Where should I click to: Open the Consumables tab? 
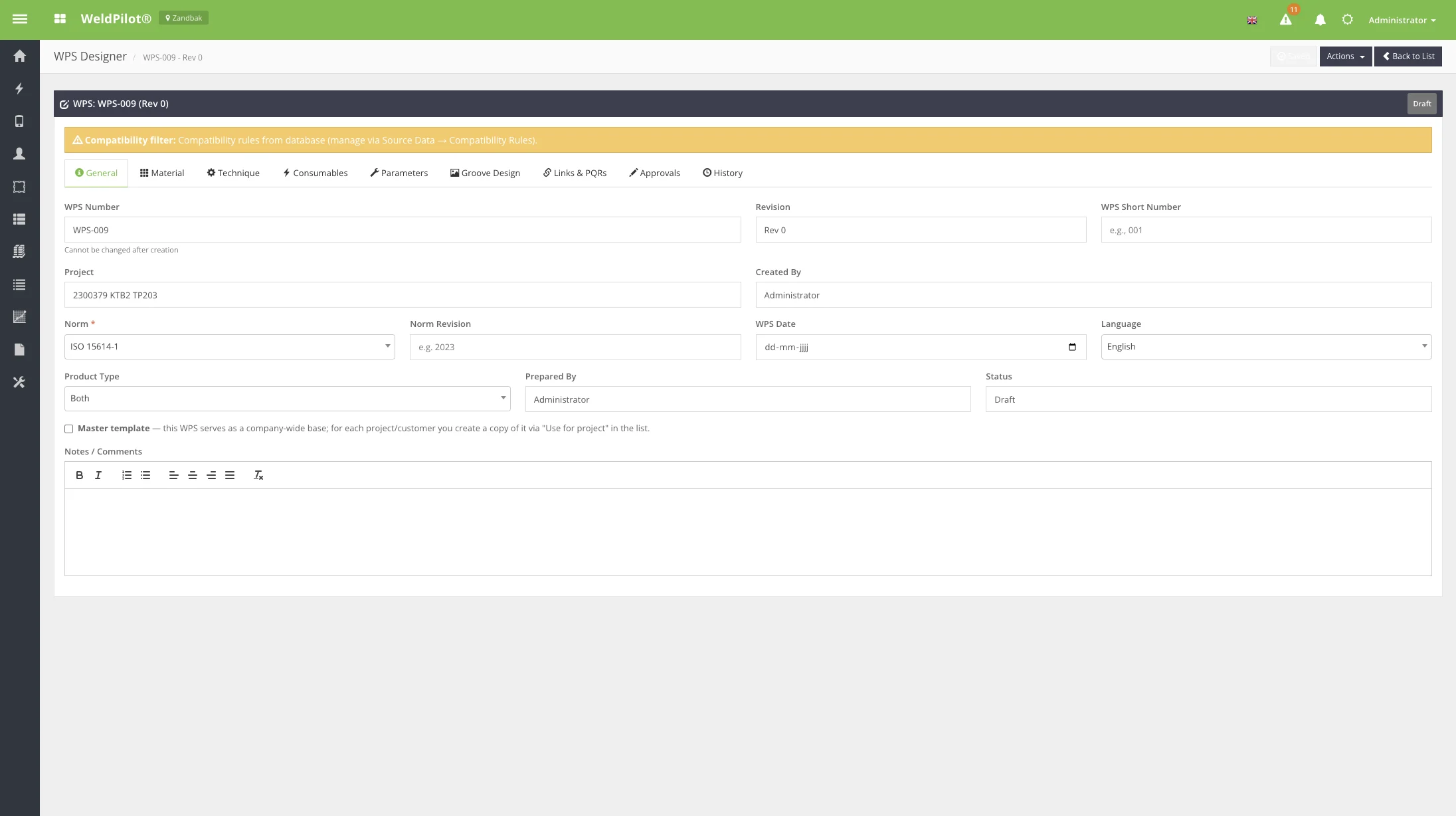tap(315, 173)
